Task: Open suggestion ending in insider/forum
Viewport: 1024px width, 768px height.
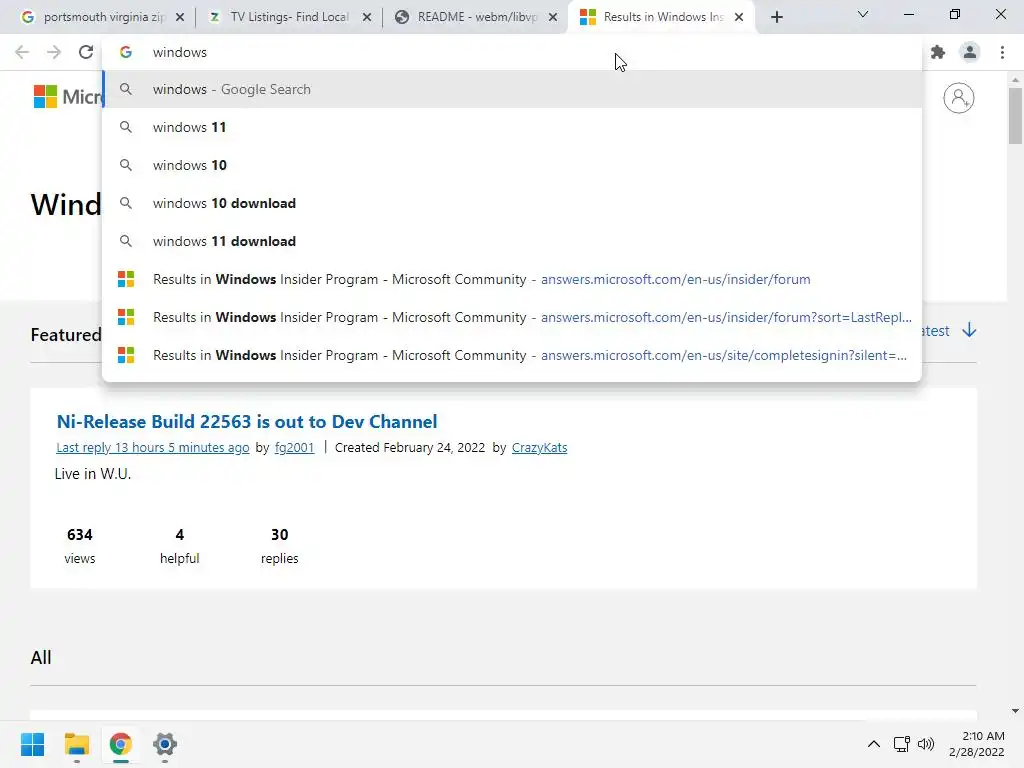Action: 512,279
